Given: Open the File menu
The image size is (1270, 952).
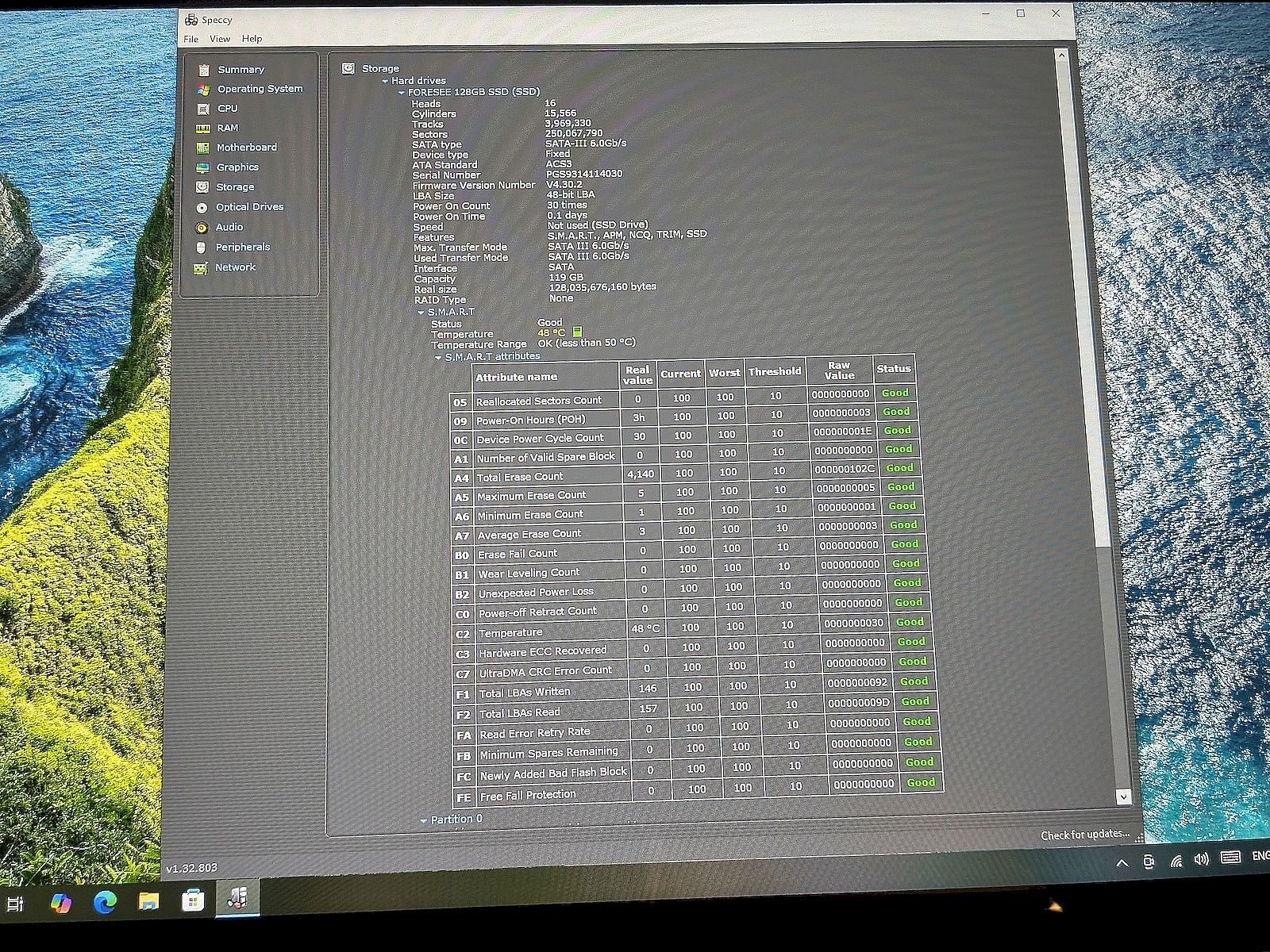Looking at the screenshot, I should pos(191,39).
